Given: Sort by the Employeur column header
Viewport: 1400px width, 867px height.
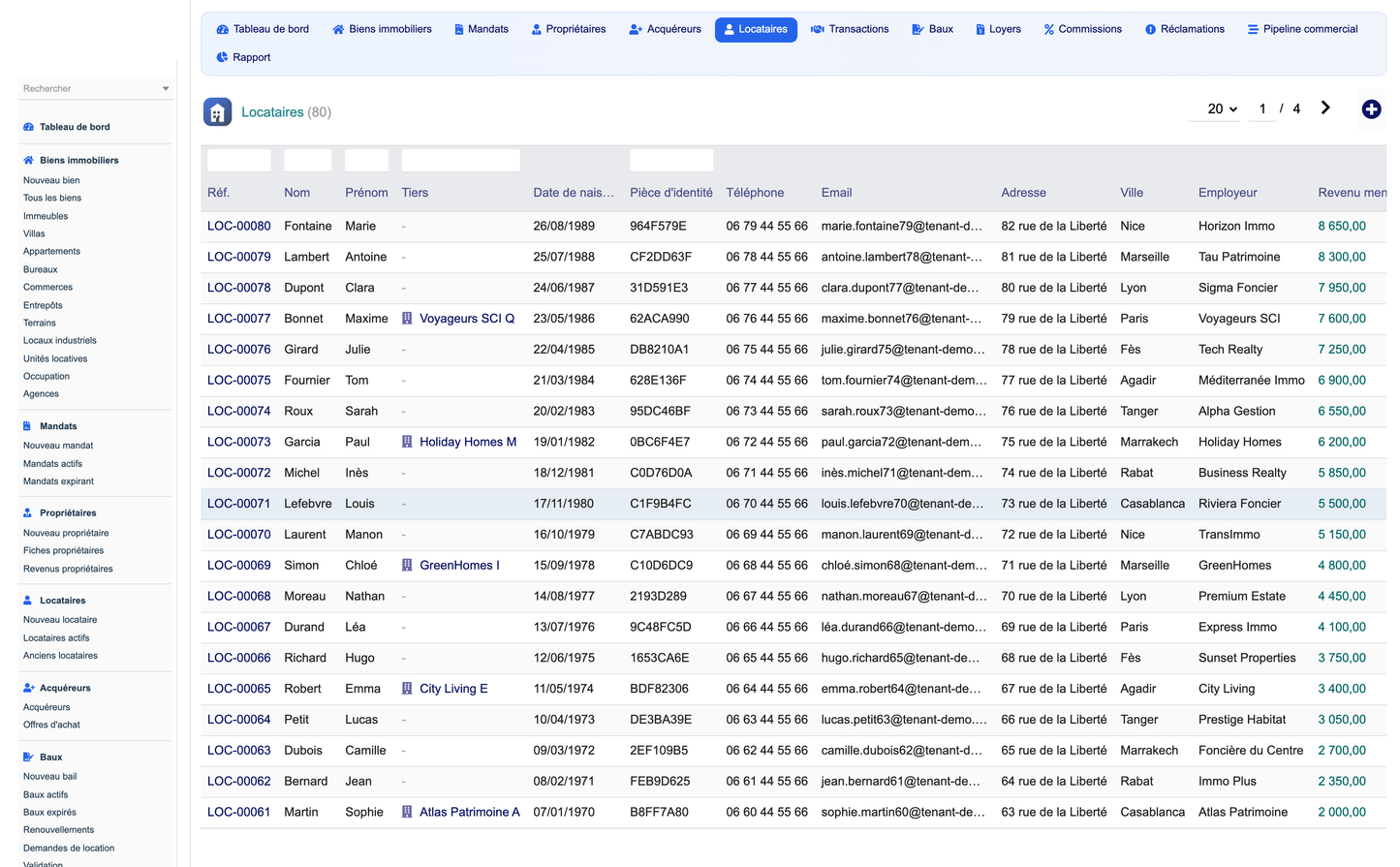Looking at the screenshot, I should (x=1228, y=193).
